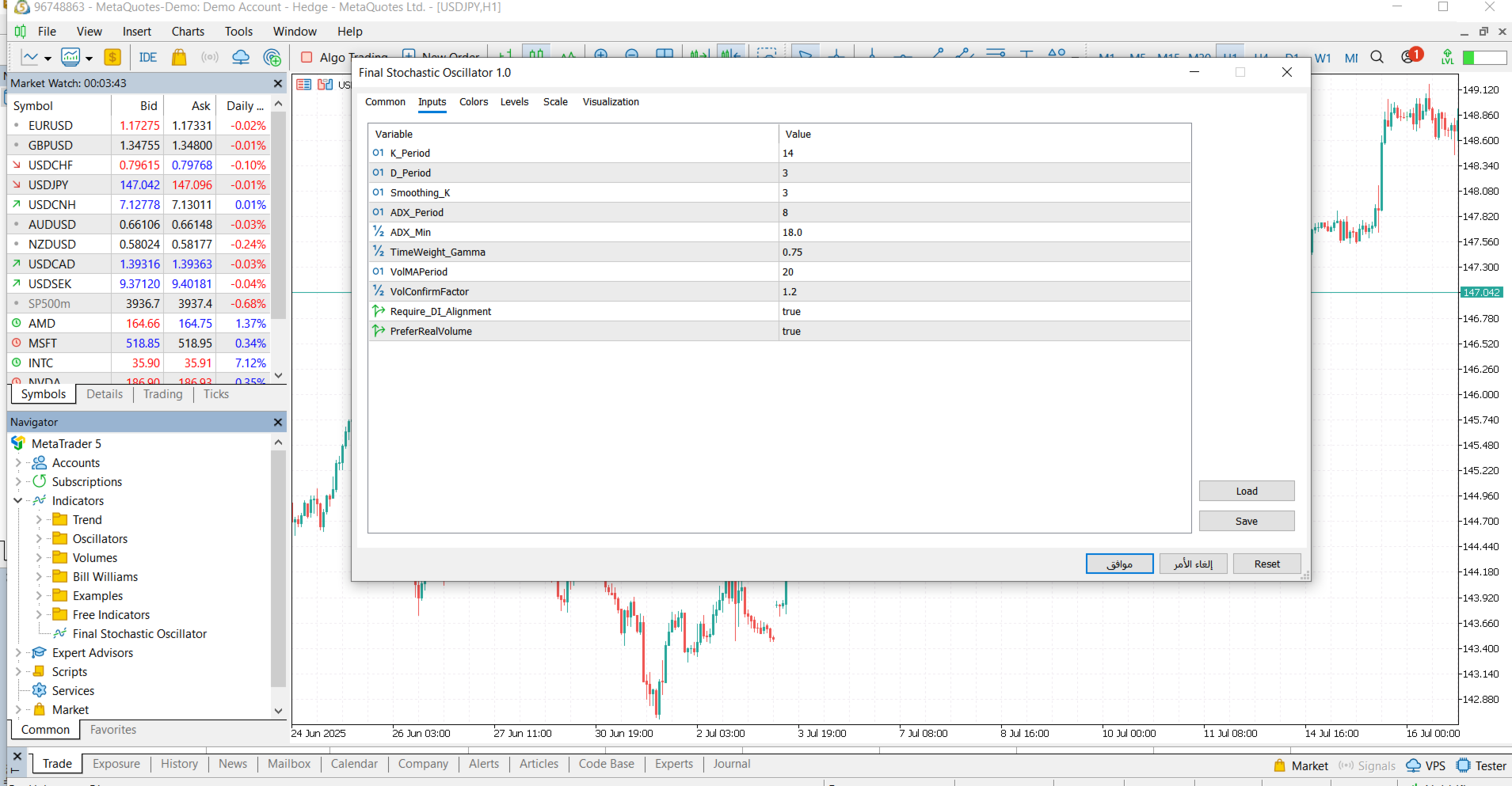The height and width of the screenshot is (786, 1512).
Task: Edit the K_Period value field
Action: [x=985, y=153]
